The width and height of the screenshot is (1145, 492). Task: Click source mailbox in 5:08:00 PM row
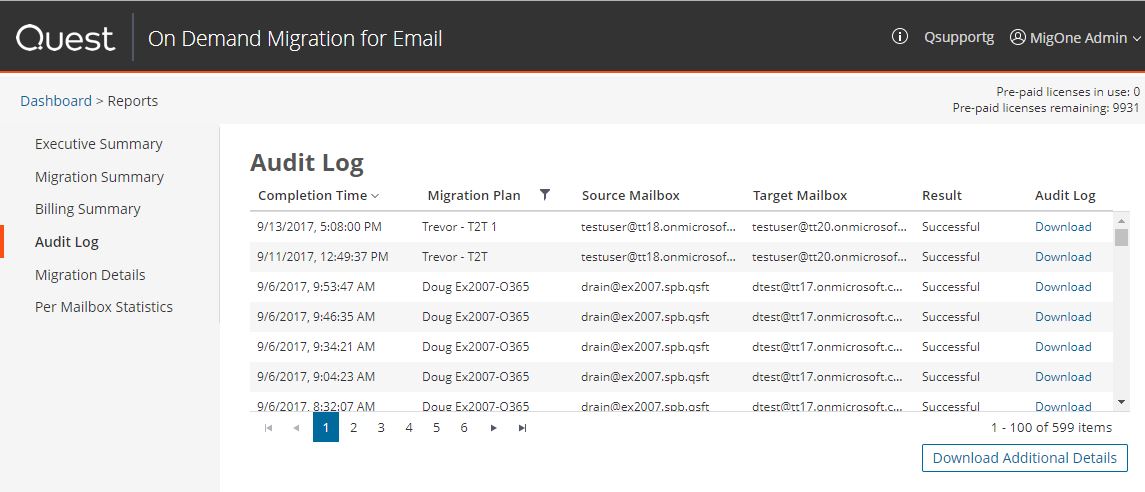tap(659, 226)
